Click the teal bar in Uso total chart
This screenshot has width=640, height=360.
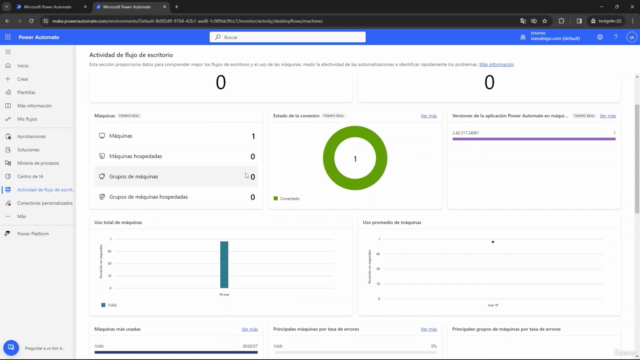[224, 264]
